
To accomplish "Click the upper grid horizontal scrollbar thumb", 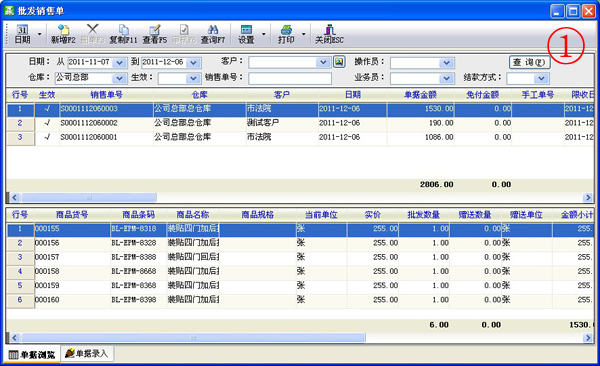I will (89, 198).
